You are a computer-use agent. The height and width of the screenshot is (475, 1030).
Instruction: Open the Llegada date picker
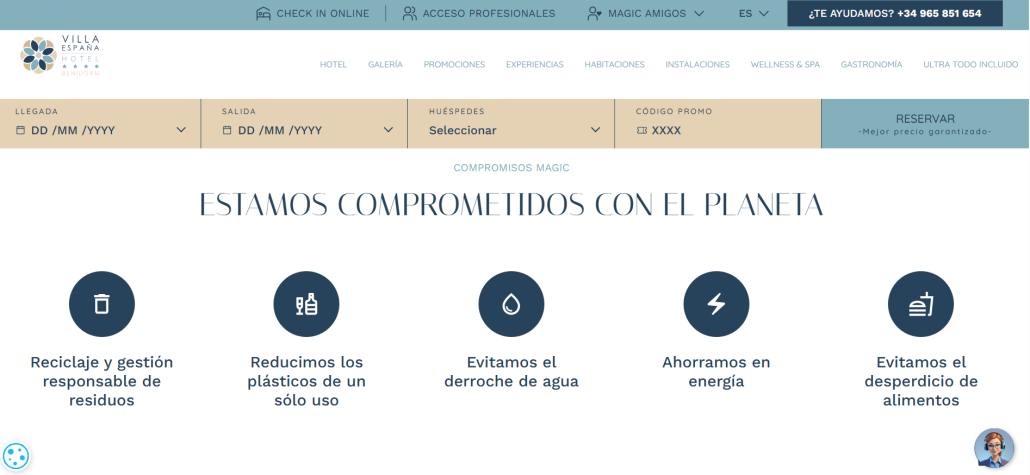point(100,130)
